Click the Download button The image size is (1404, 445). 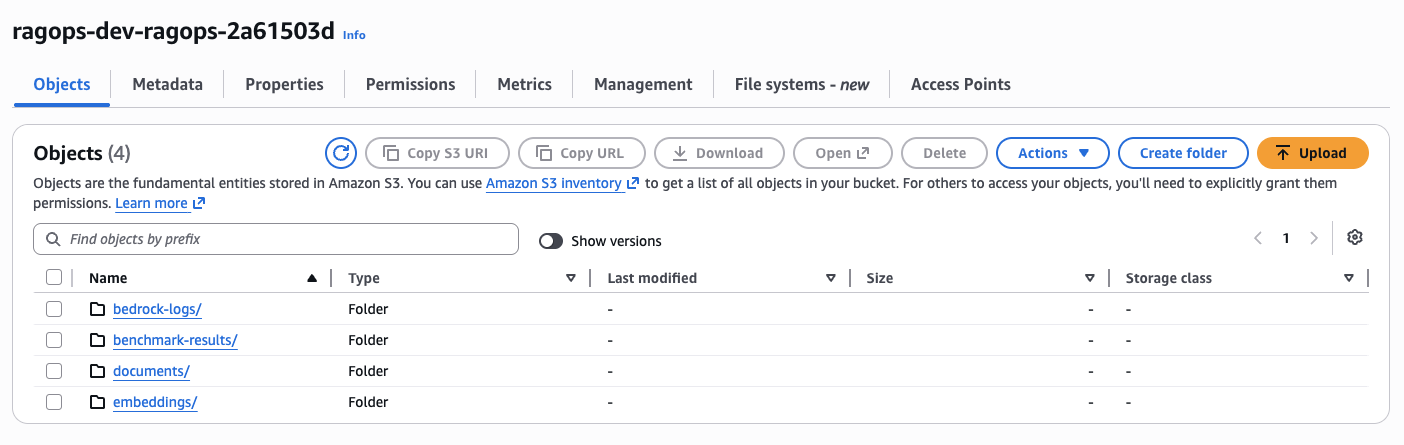click(719, 153)
